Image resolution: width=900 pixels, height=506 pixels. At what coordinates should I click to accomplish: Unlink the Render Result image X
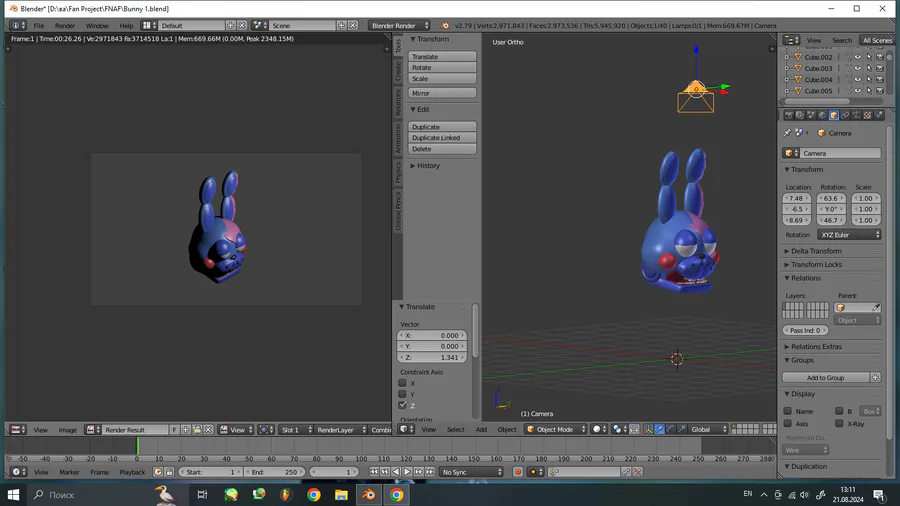[x=208, y=430]
